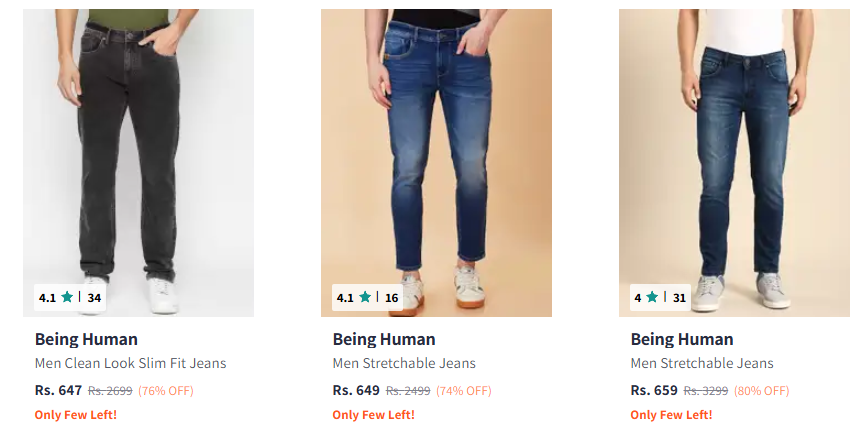Click the 4 rating badge with 31 reviews
The width and height of the screenshot is (867, 447).
tap(660, 297)
